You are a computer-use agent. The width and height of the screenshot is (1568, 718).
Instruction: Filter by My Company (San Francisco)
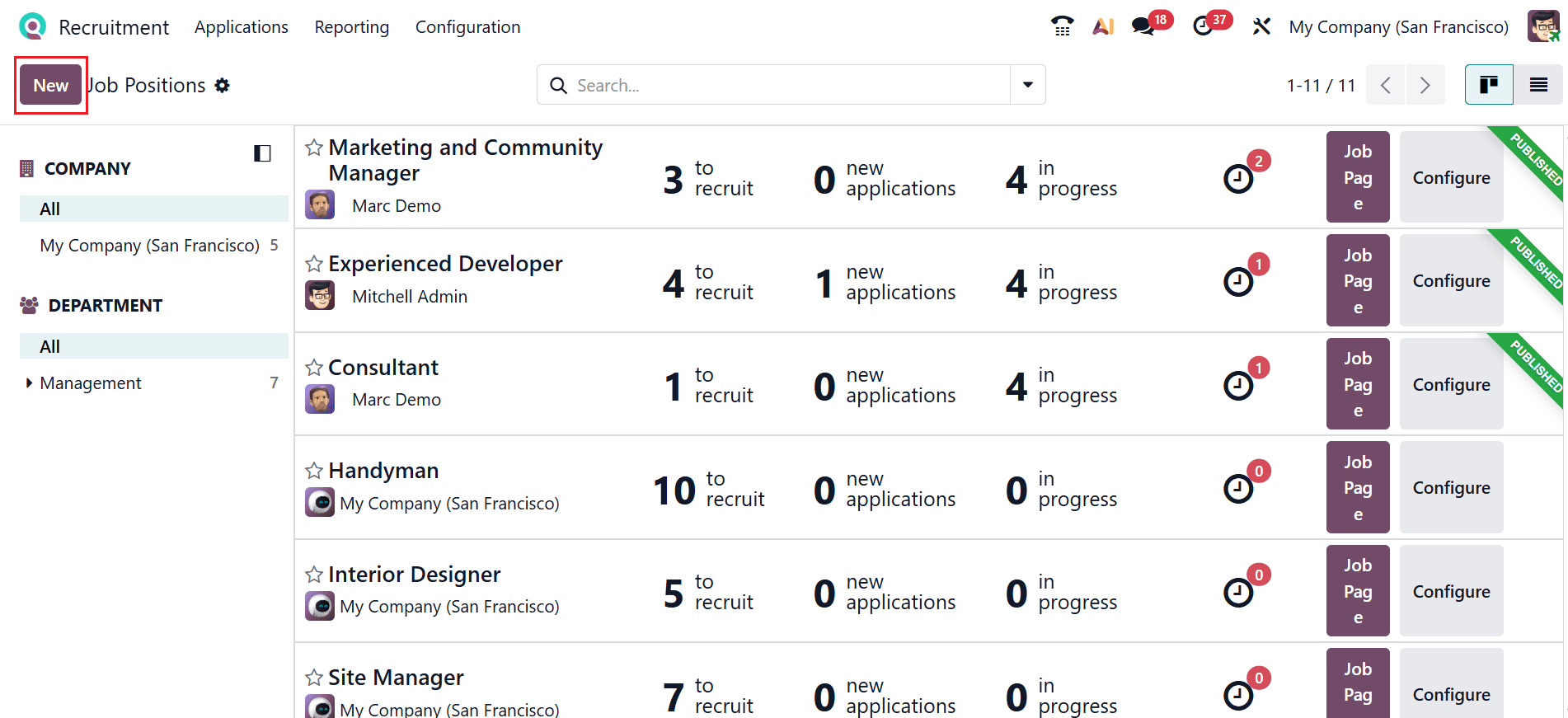pos(154,246)
